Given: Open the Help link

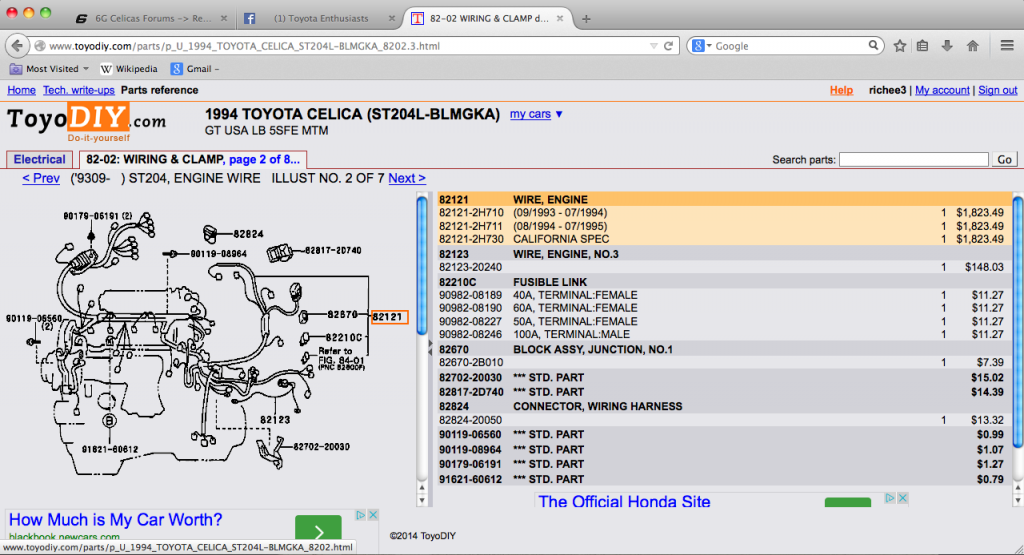Looking at the screenshot, I should [x=841, y=90].
